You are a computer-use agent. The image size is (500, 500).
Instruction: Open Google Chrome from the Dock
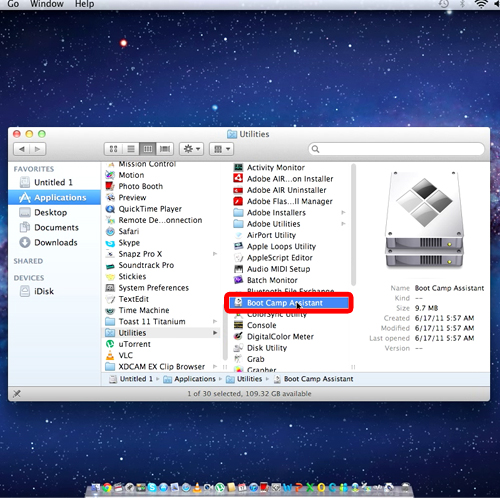pos(107,488)
